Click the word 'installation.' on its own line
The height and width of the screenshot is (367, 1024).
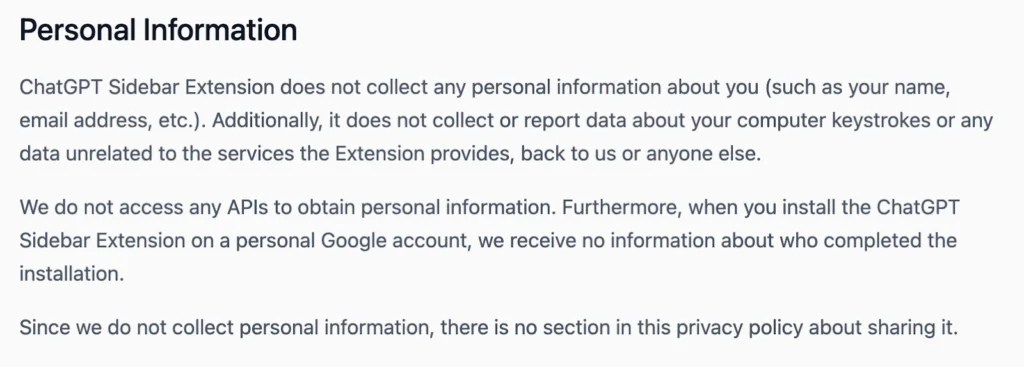pyautogui.click(x=72, y=274)
